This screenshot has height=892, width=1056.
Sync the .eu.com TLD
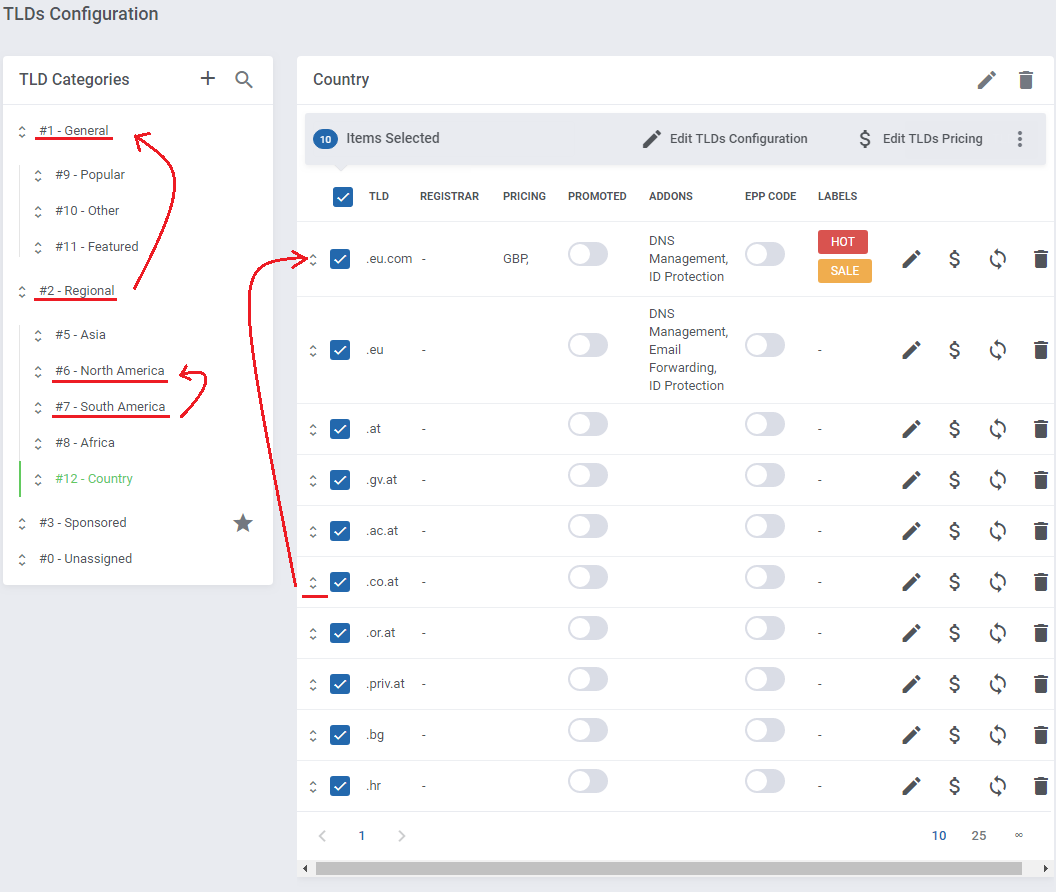(x=997, y=259)
